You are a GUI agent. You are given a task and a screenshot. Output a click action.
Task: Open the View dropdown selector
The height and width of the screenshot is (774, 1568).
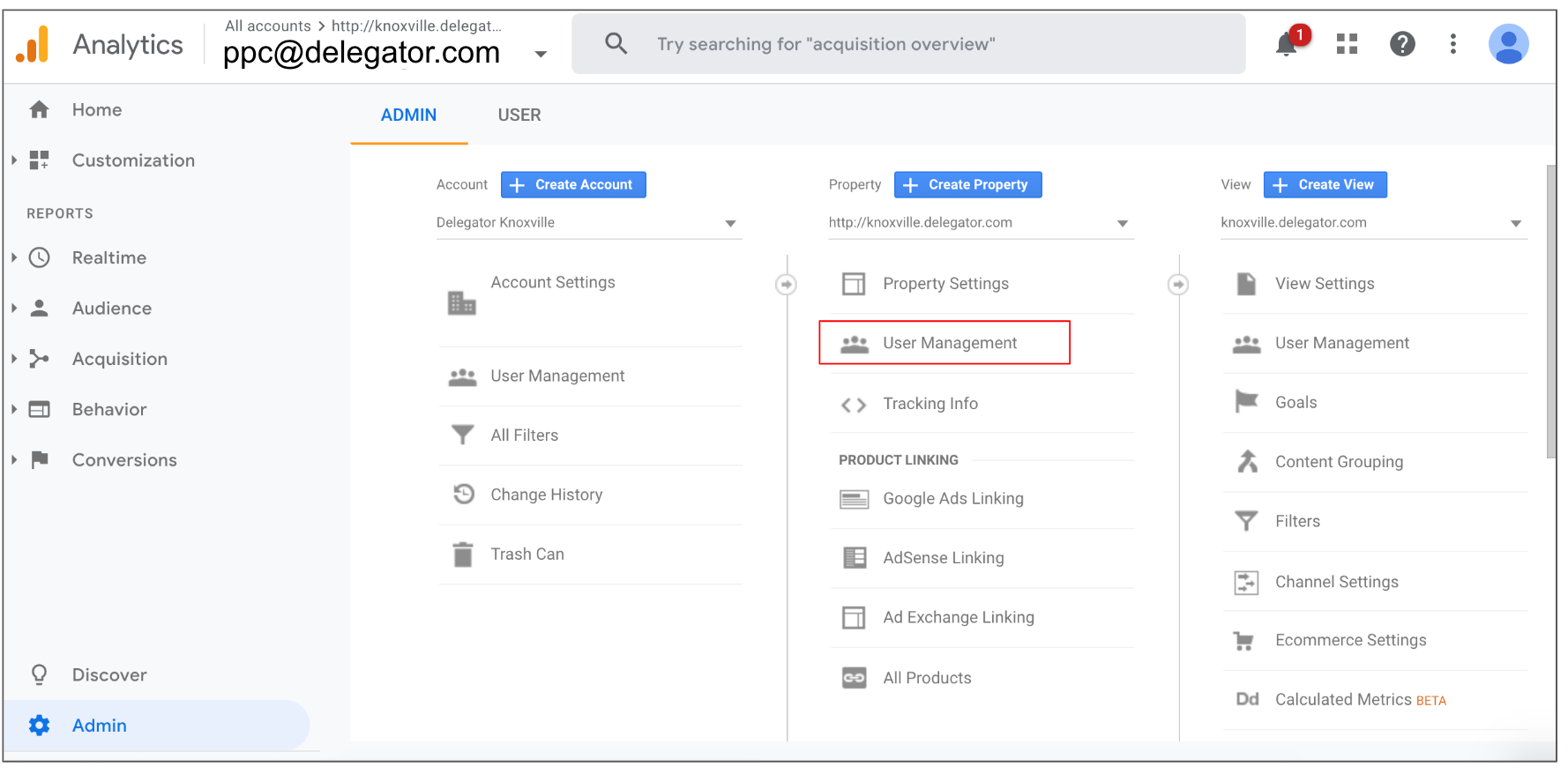pyautogui.click(x=1373, y=223)
